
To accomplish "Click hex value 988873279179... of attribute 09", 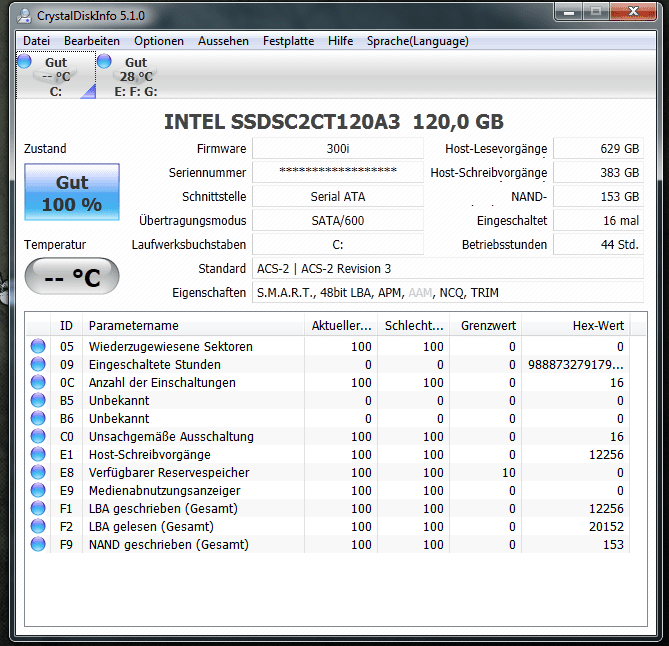I will tap(576, 364).
